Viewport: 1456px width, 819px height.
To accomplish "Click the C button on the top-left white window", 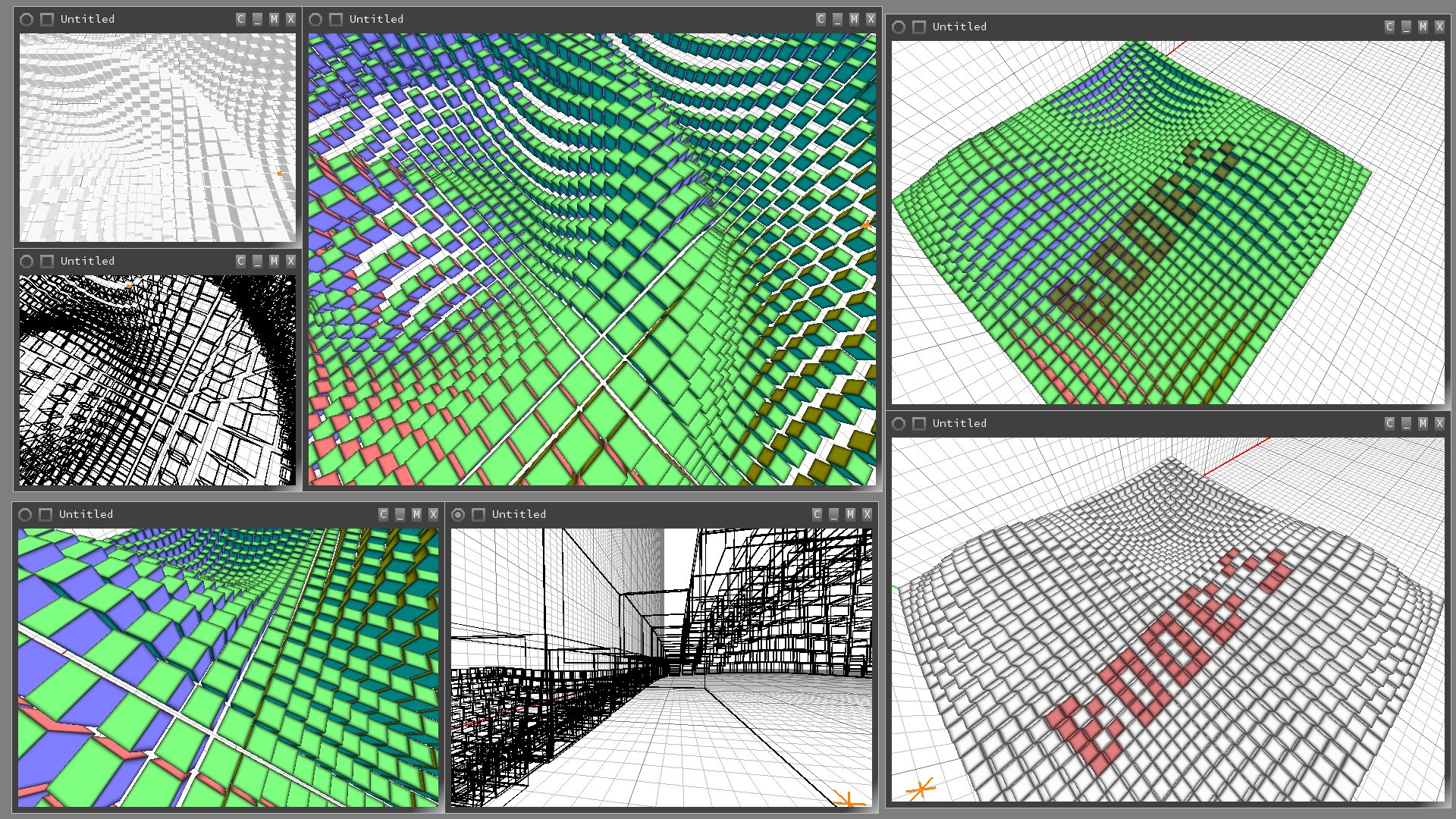I will 240,19.
